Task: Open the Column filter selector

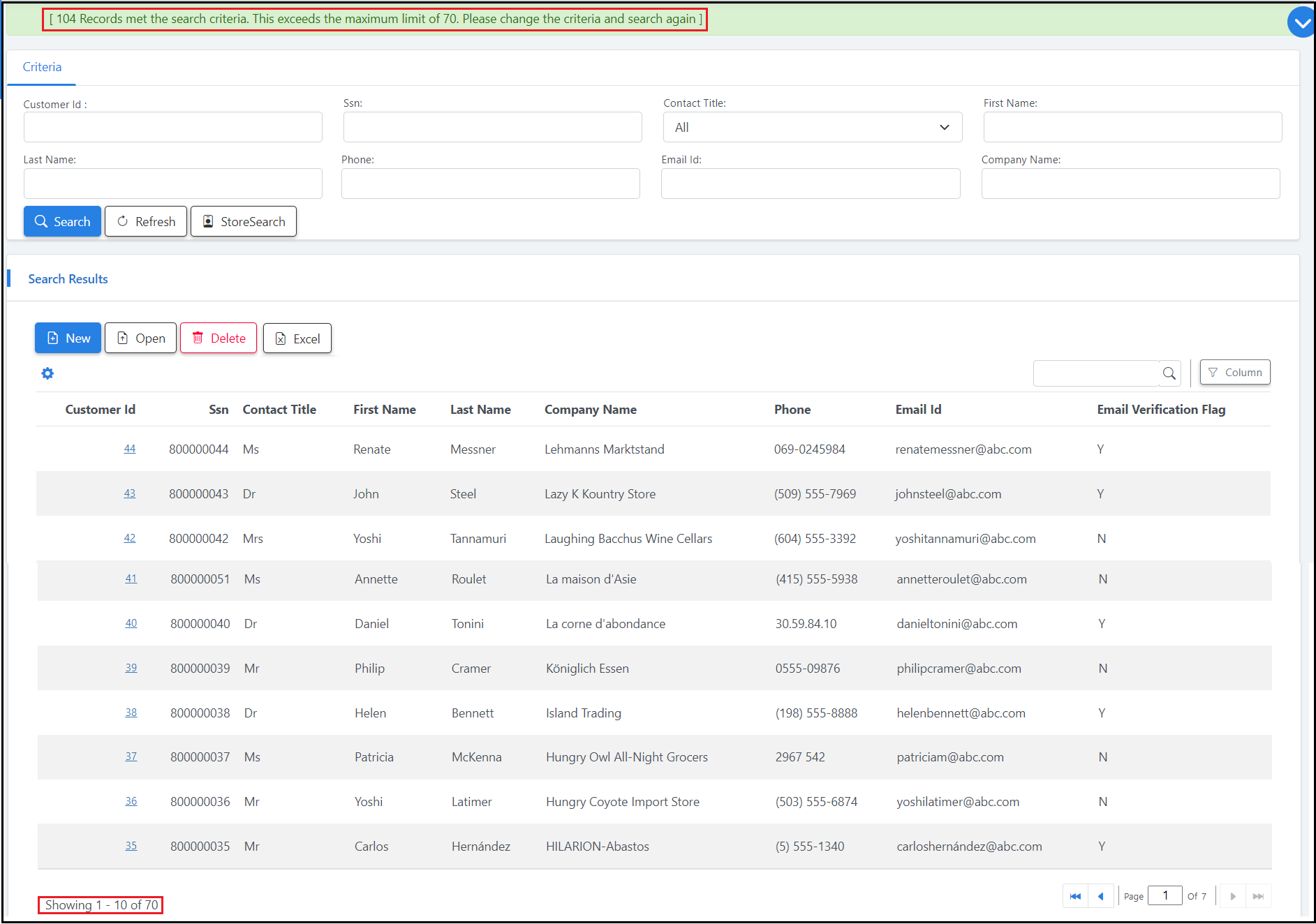Action: (1234, 373)
